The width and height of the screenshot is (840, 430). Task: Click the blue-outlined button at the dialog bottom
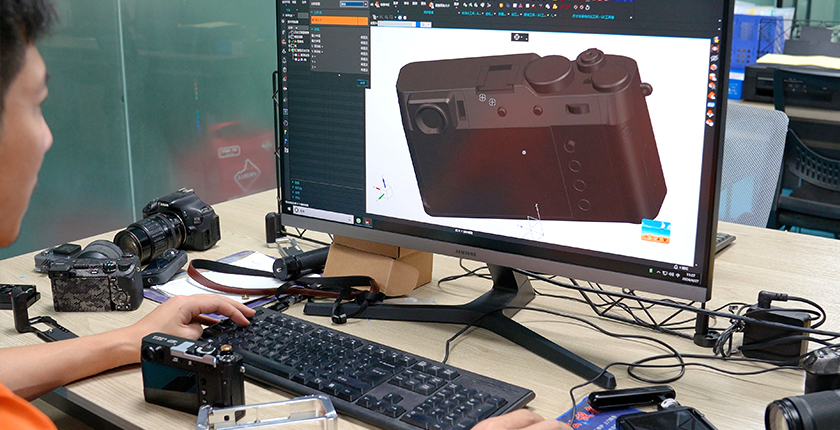[363, 83]
